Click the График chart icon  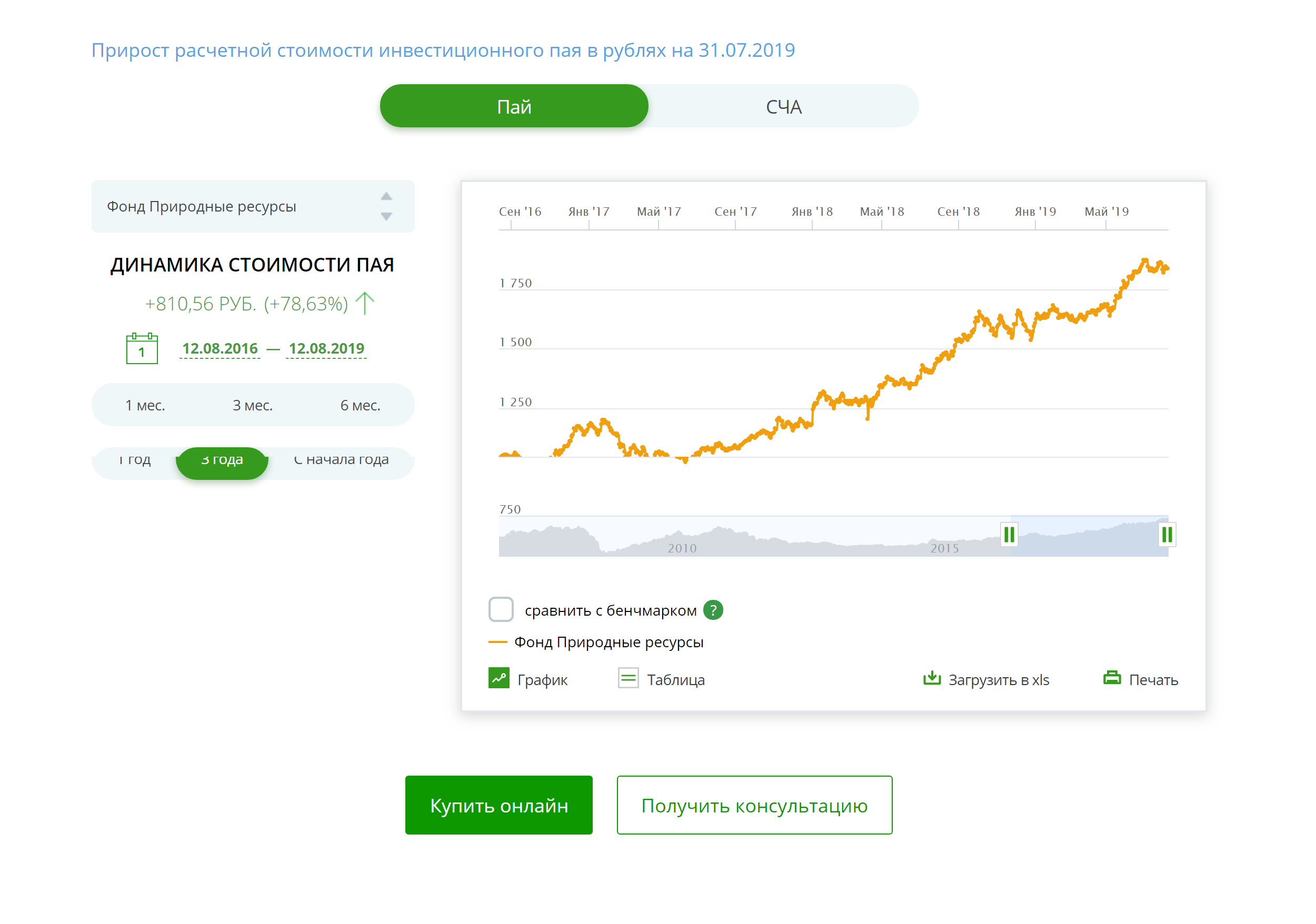pos(499,678)
